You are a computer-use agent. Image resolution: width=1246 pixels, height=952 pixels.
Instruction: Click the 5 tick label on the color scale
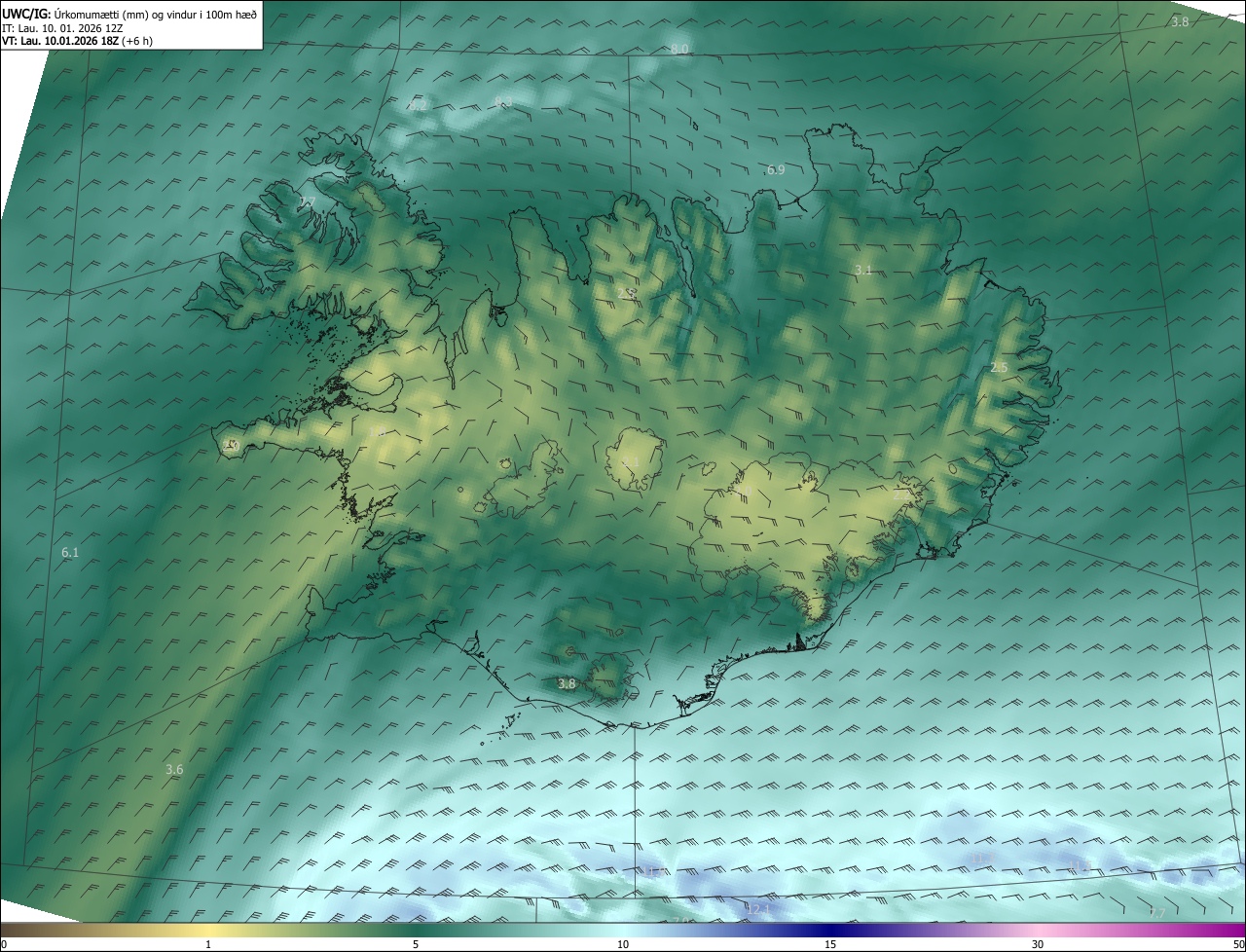click(x=416, y=944)
